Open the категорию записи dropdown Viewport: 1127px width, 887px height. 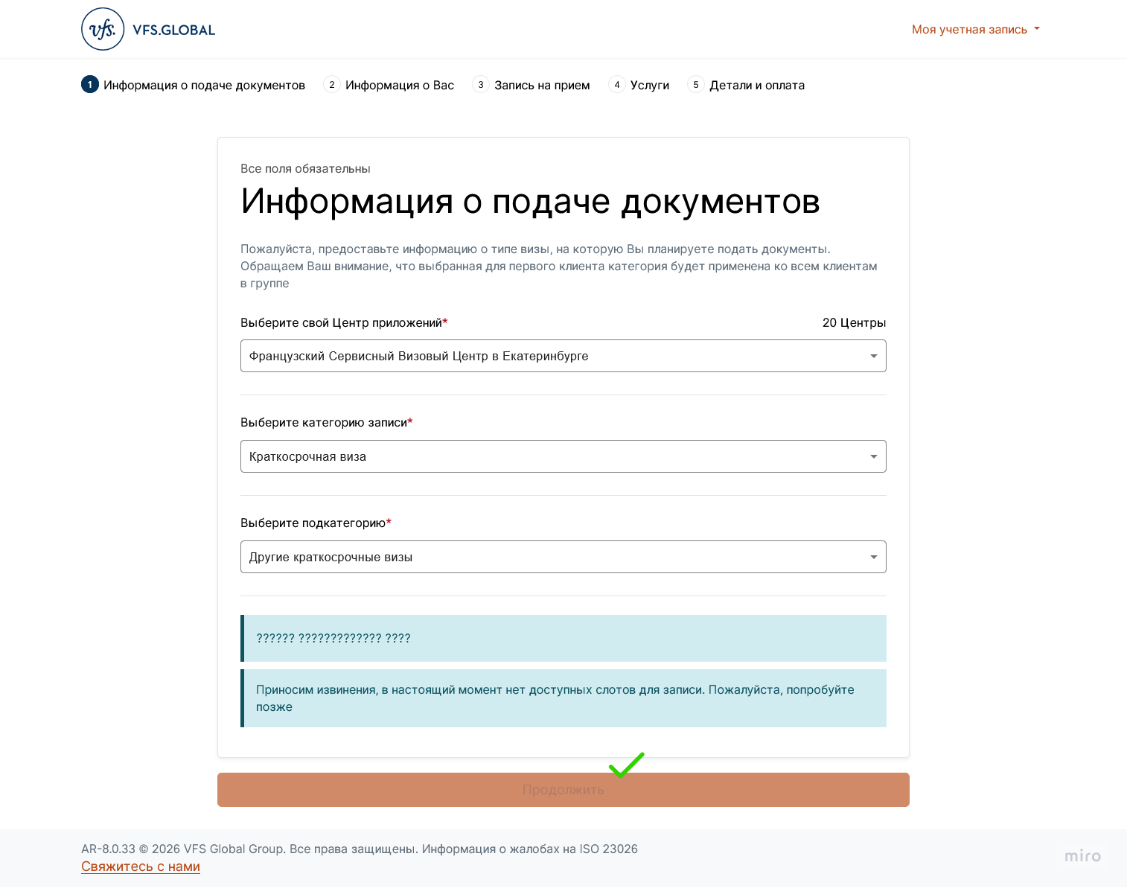[x=563, y=456]
